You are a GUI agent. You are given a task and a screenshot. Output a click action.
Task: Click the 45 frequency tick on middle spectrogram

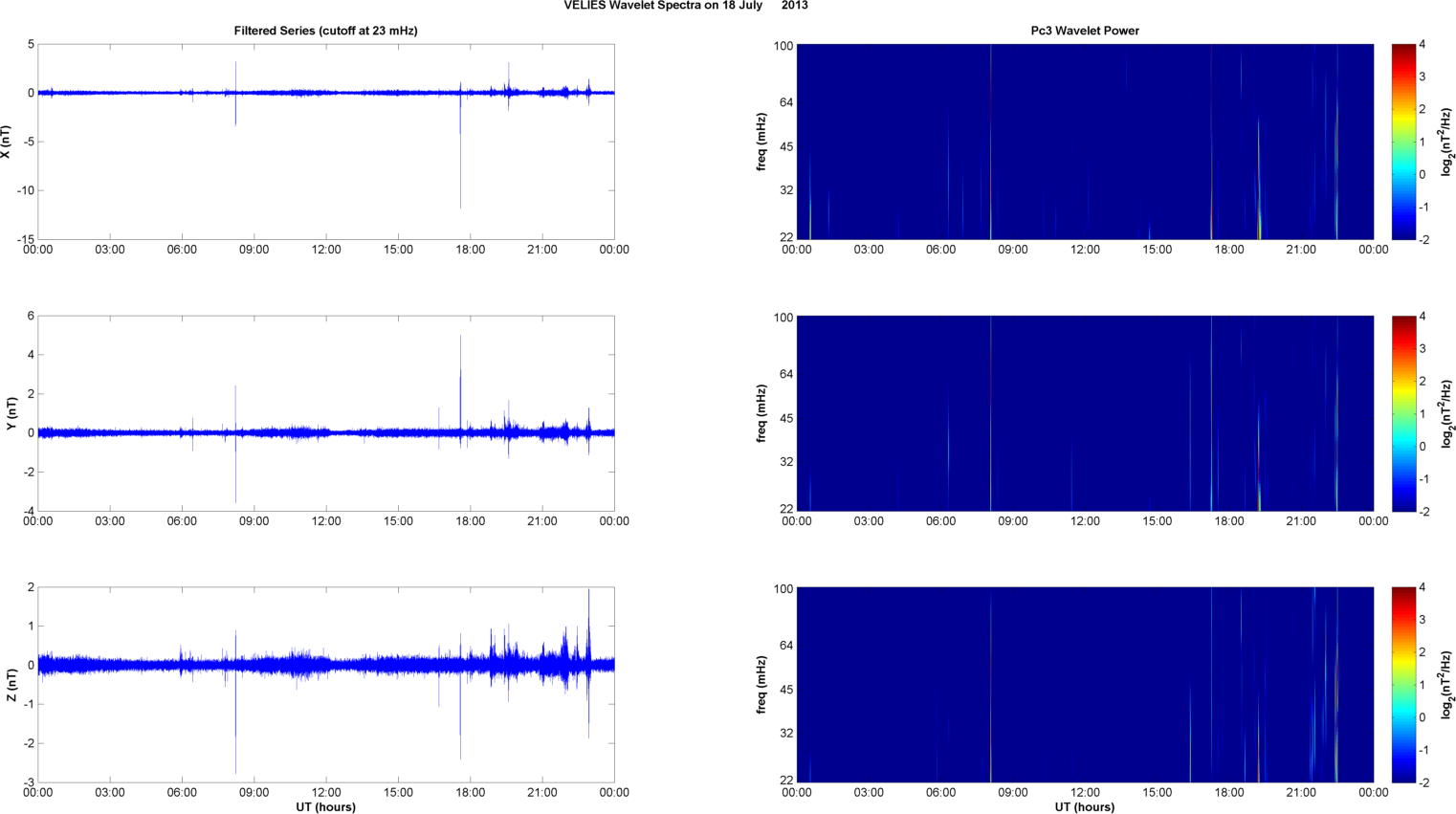(784, 418)
